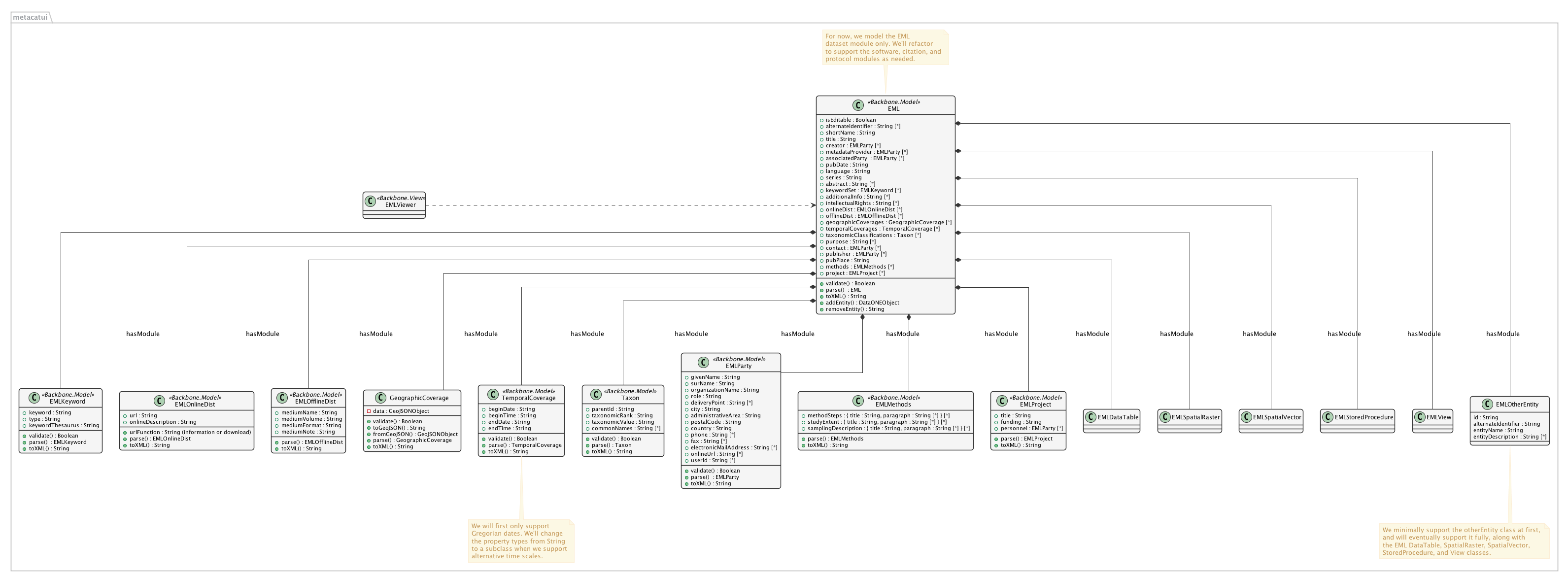Image resolution: width=1568 pixels, height=576 pixels.
Task: Click the EMLDataTable class icon
Action: 1091,417
